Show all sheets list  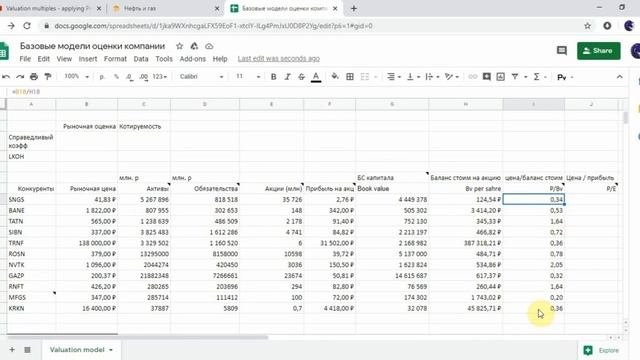pos(27,350)
